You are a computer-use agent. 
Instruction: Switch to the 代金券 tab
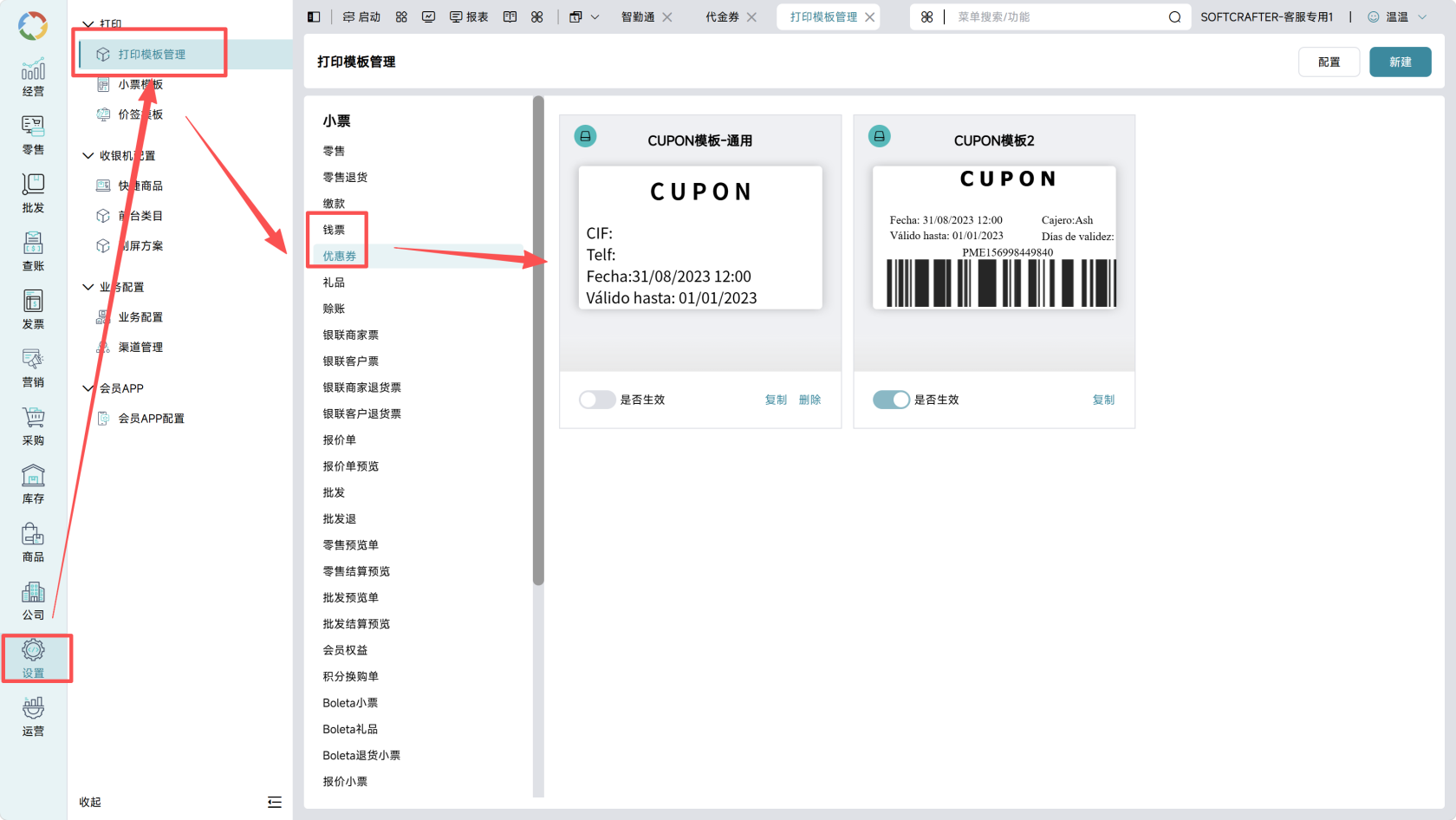[722, 17]
